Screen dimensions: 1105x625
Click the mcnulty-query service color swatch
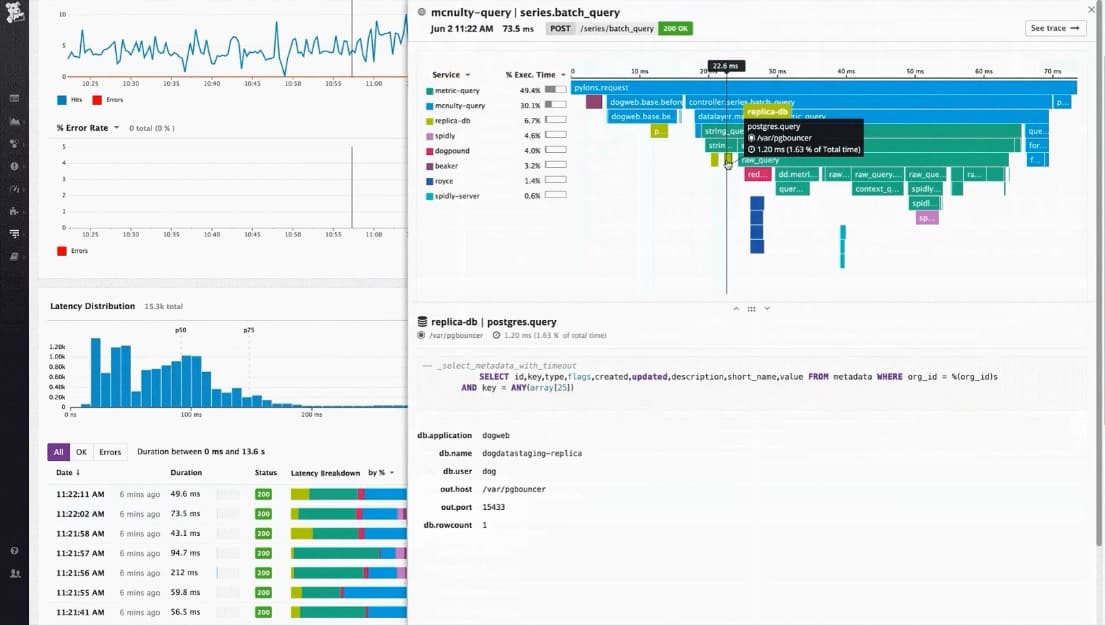coord(429,106)
